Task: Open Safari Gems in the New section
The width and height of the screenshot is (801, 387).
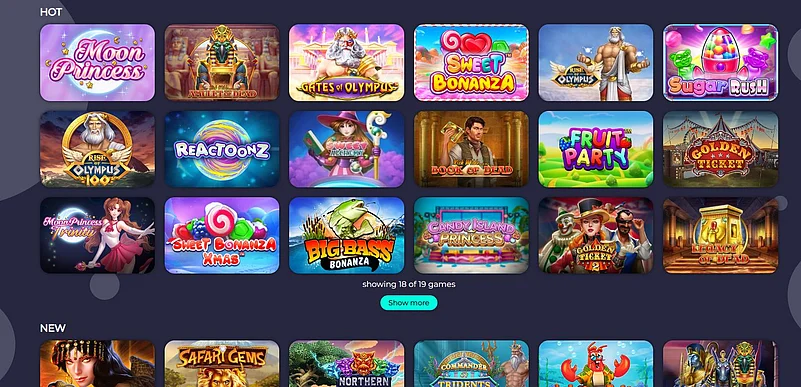Action: [x=222, y=364]
